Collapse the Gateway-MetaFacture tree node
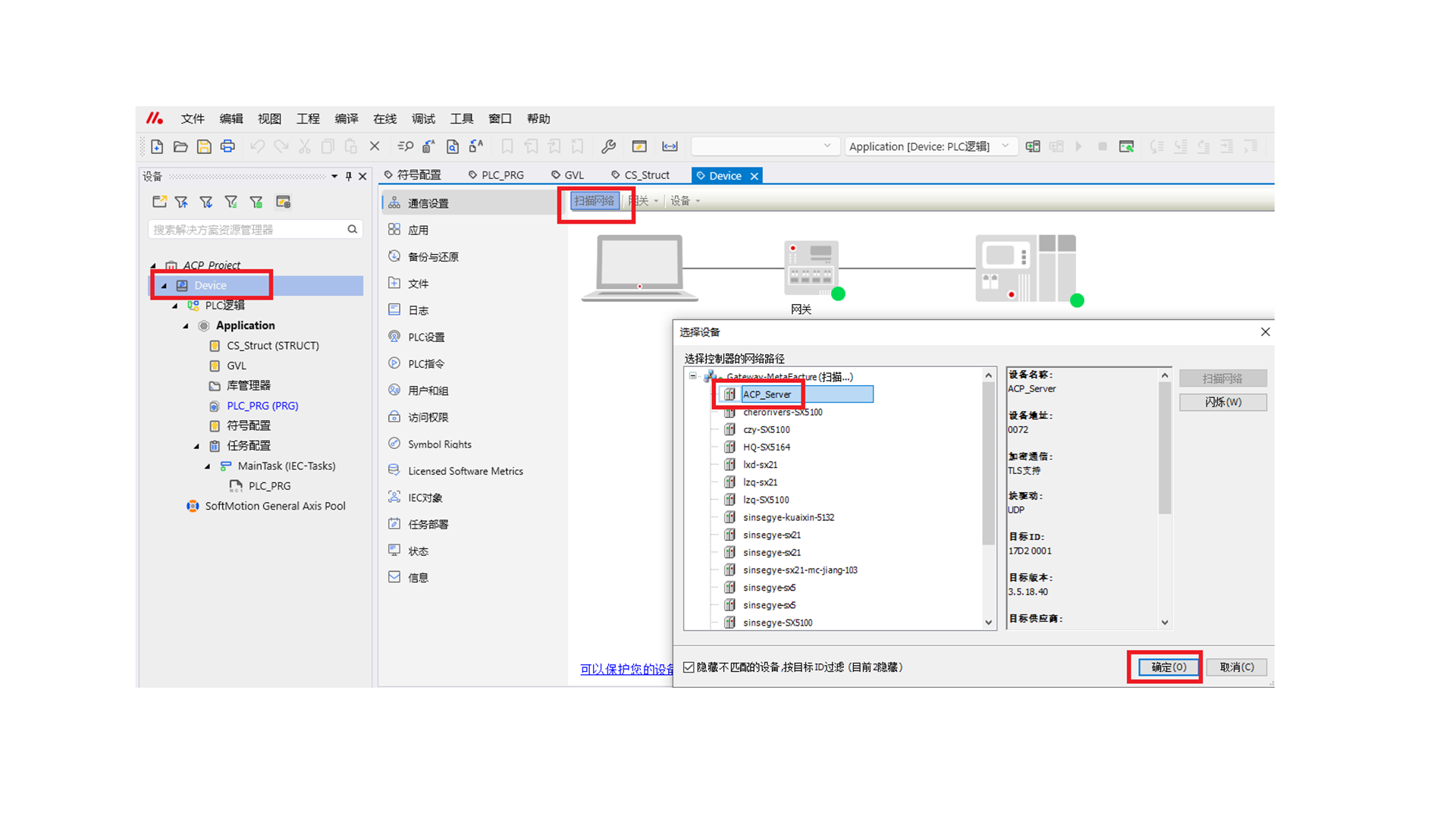Screen dimensions: 1456x819 [693, 376]
